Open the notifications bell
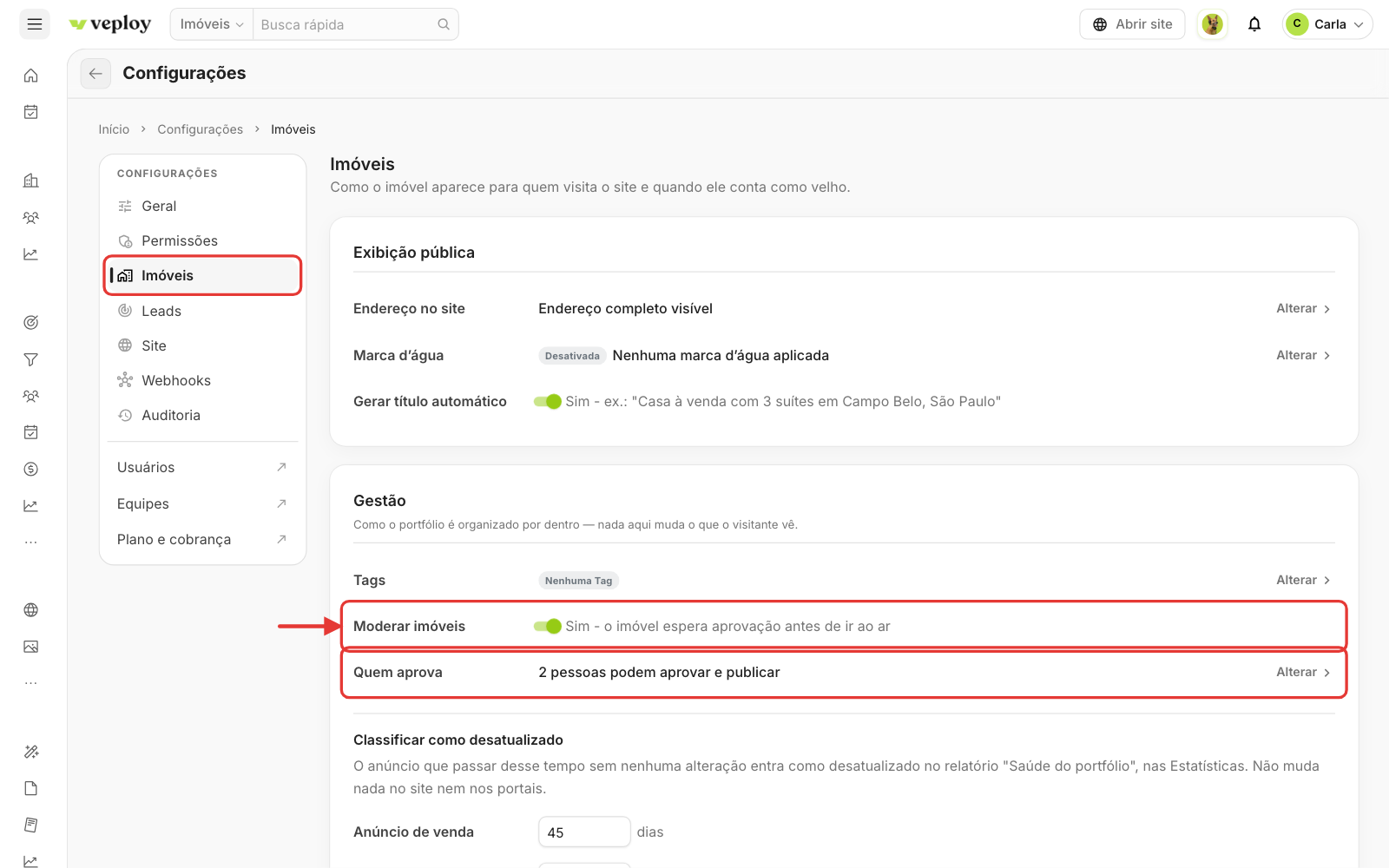The image size is (1389, 868). tap(1254, 24)
